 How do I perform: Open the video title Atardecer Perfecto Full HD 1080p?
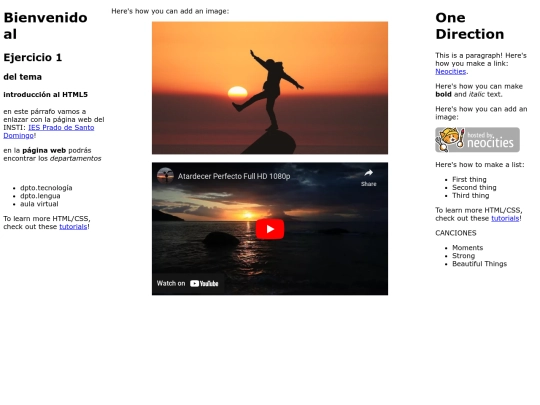[234, 176]
